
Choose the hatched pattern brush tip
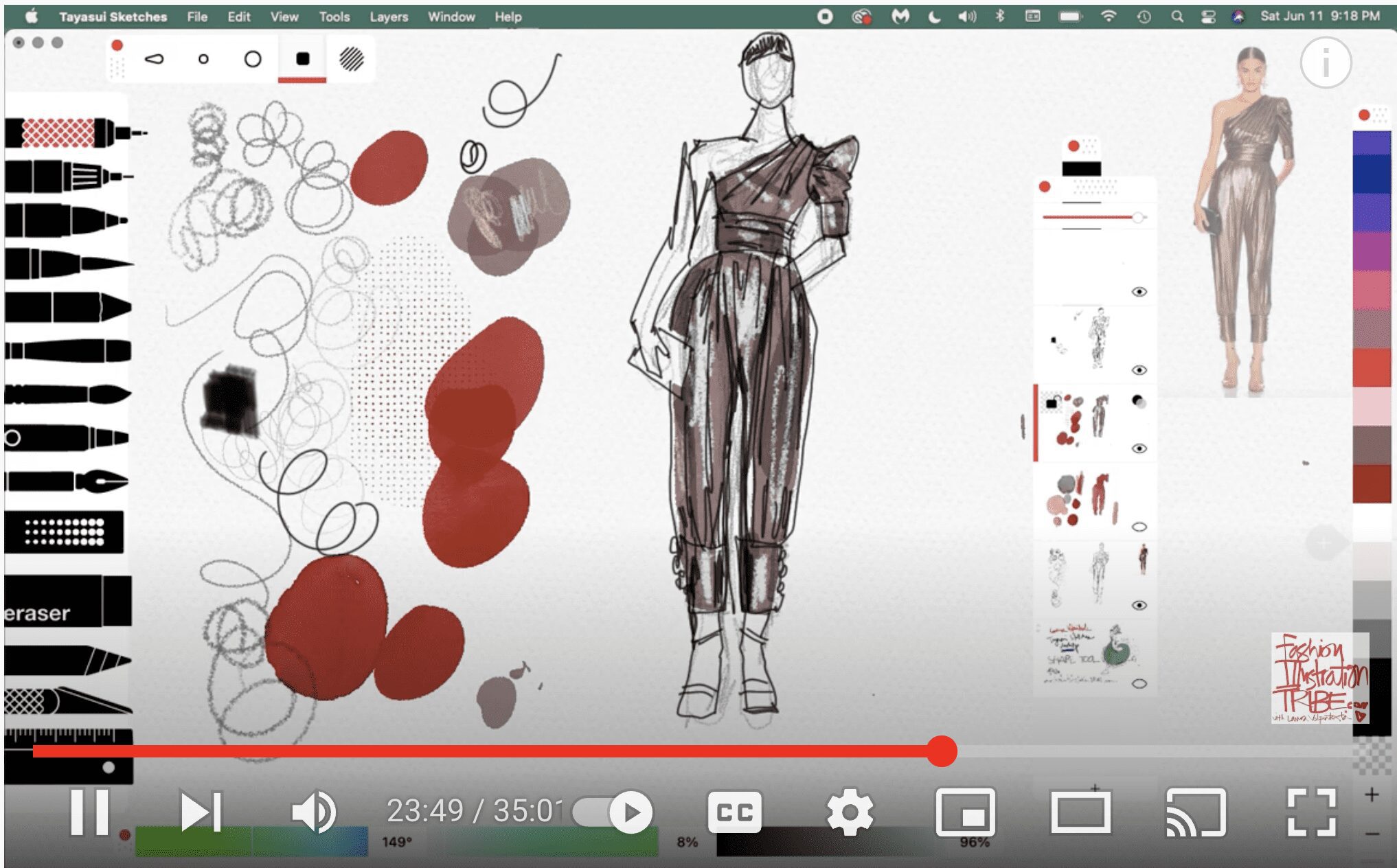[x=349, y=60]
